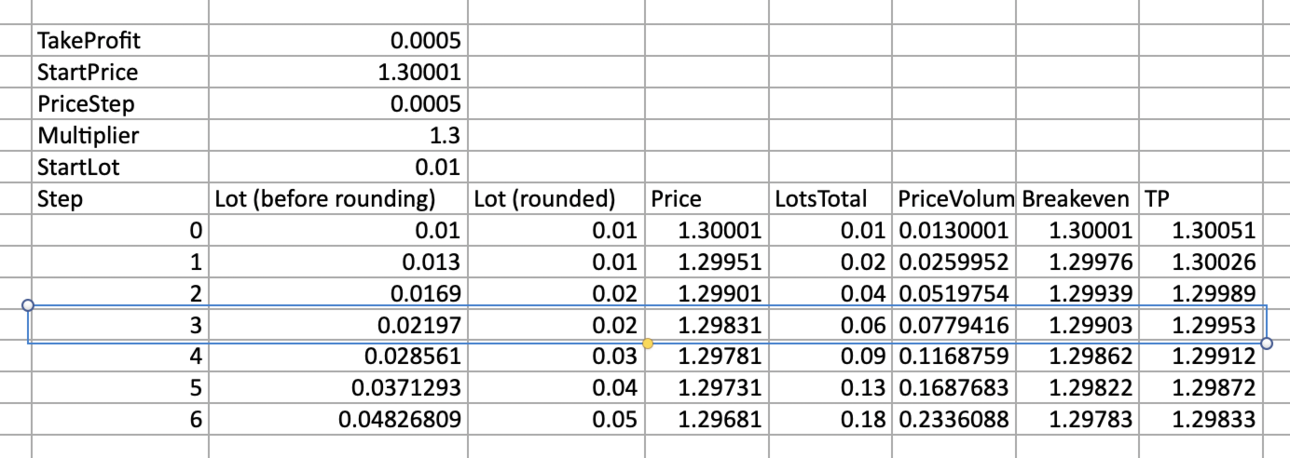
Task: Select price cell 1.29901
Action: click(x=707, y=294)
